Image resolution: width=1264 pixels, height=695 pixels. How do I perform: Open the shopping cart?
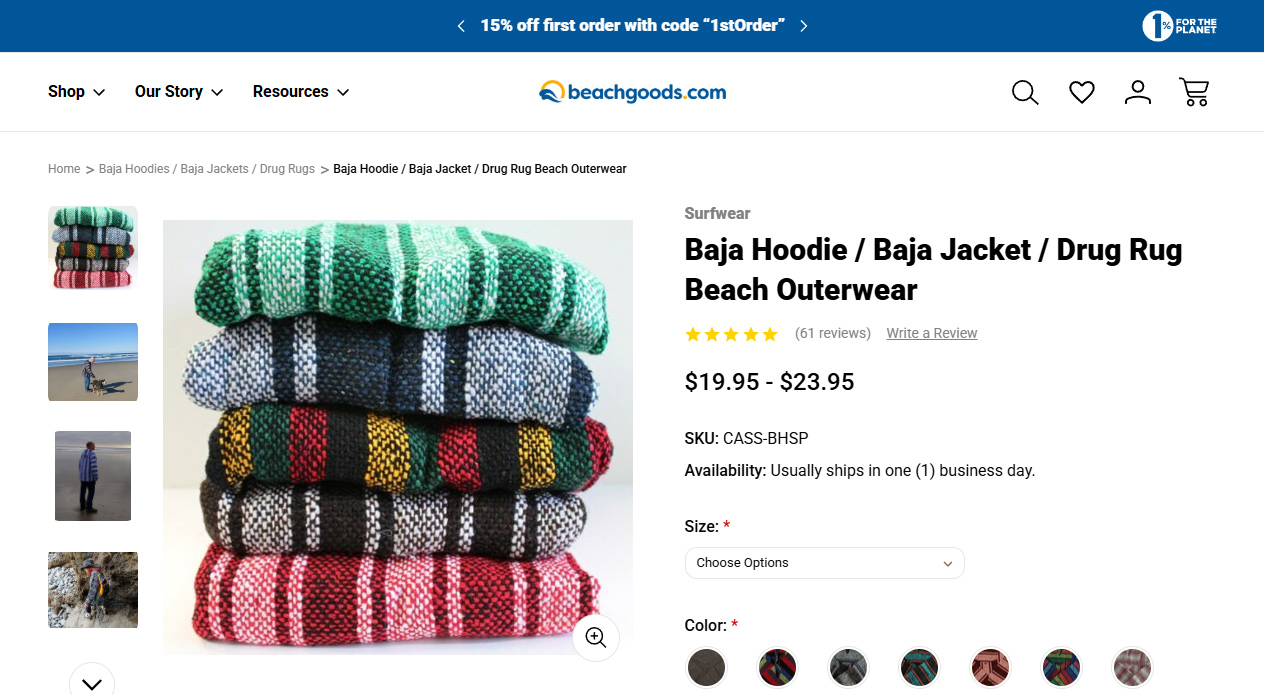point(1194,92)
